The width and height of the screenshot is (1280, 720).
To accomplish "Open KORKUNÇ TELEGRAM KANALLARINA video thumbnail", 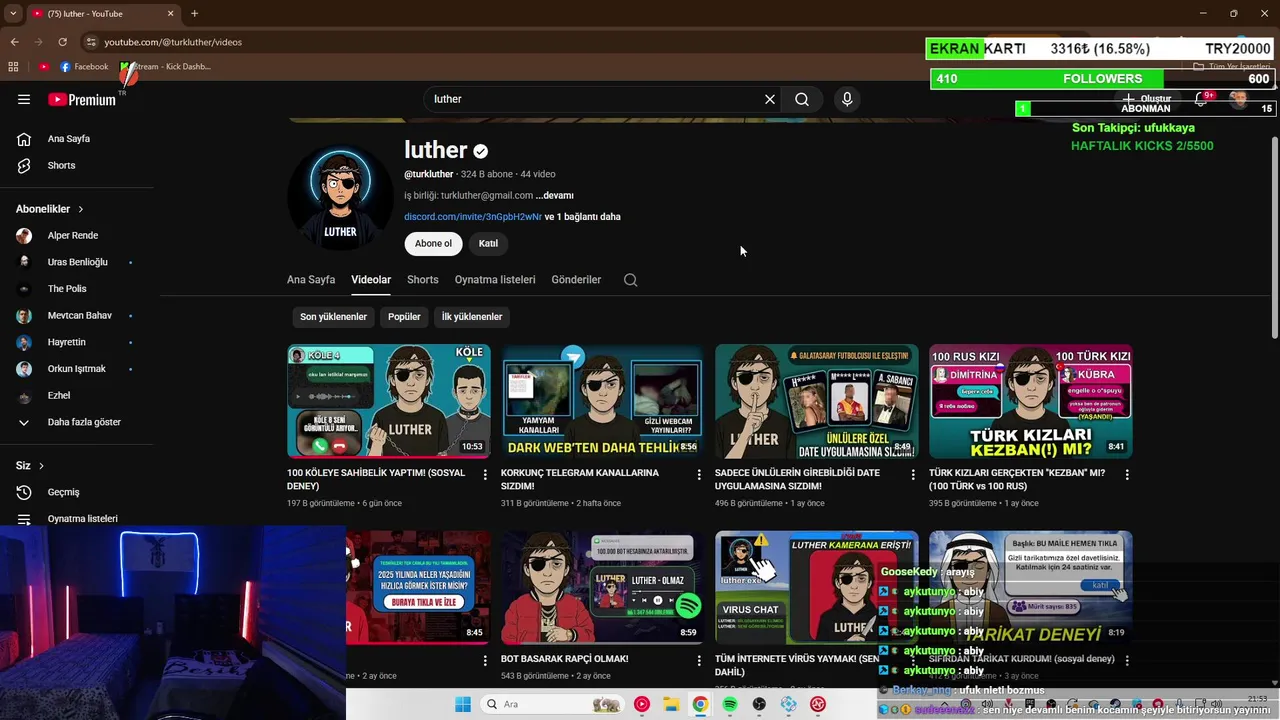I will coord(603,401).
